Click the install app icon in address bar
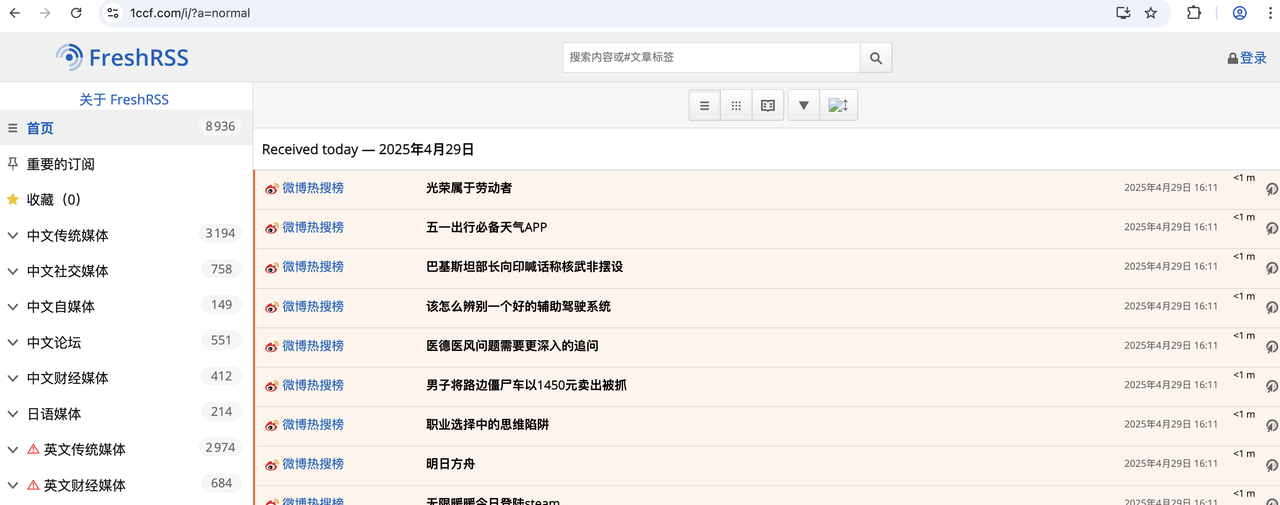 pyautogui.click(x=1123, y=13)
